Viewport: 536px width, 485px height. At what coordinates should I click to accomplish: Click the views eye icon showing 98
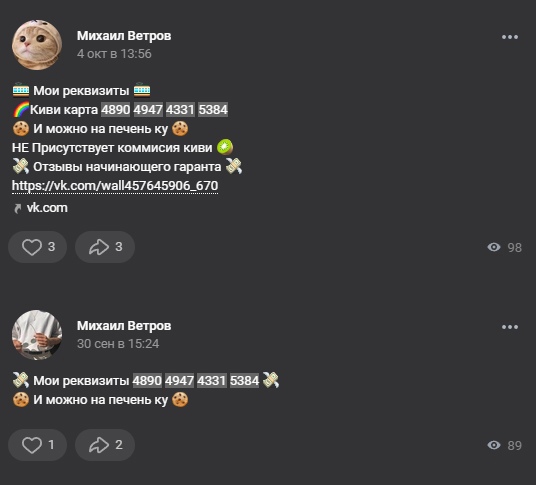tap(494, 247)
